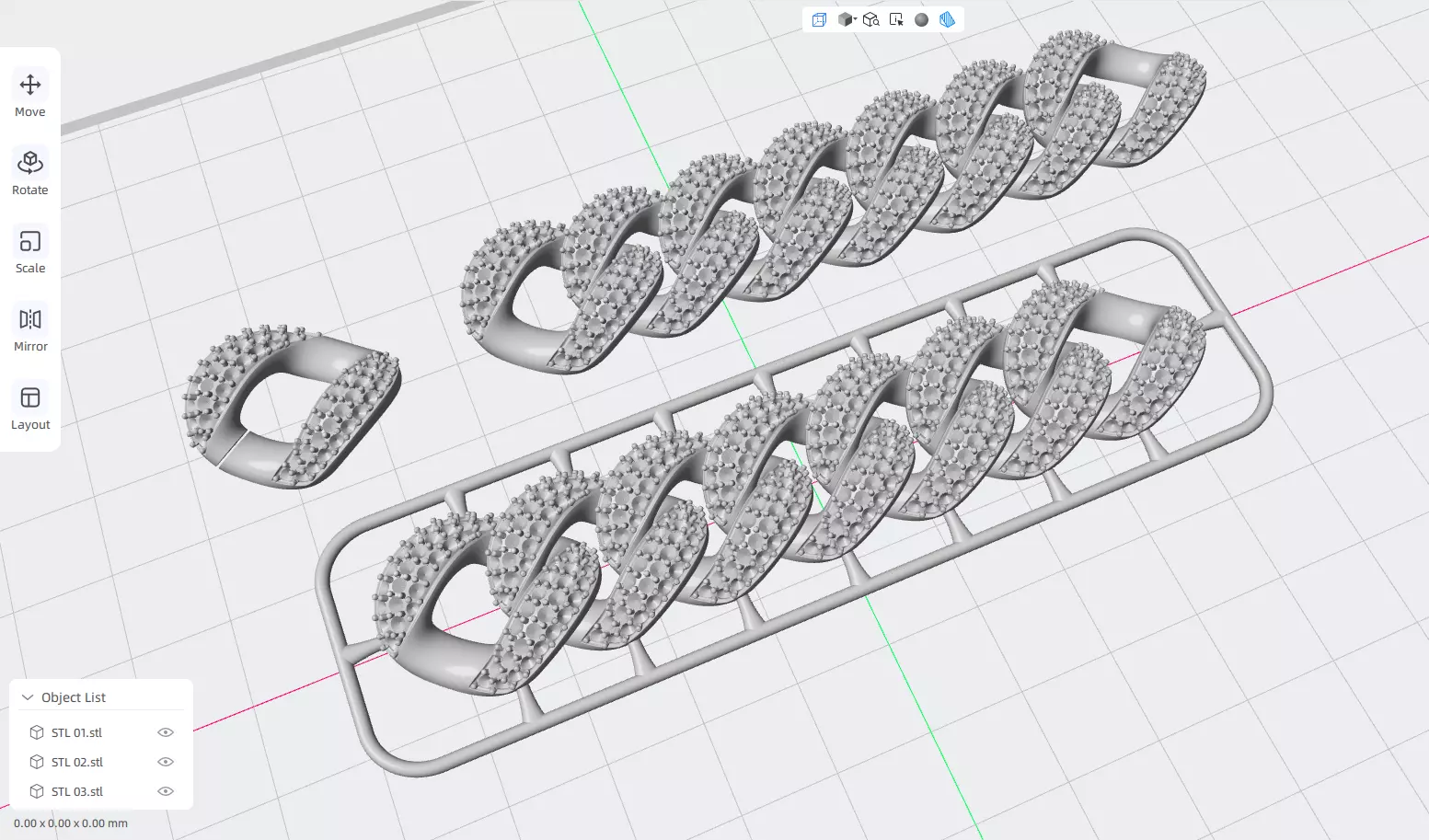Toggle the blue wireframe bounding-box view icon
1429x840 pixels.
point(819,19)
